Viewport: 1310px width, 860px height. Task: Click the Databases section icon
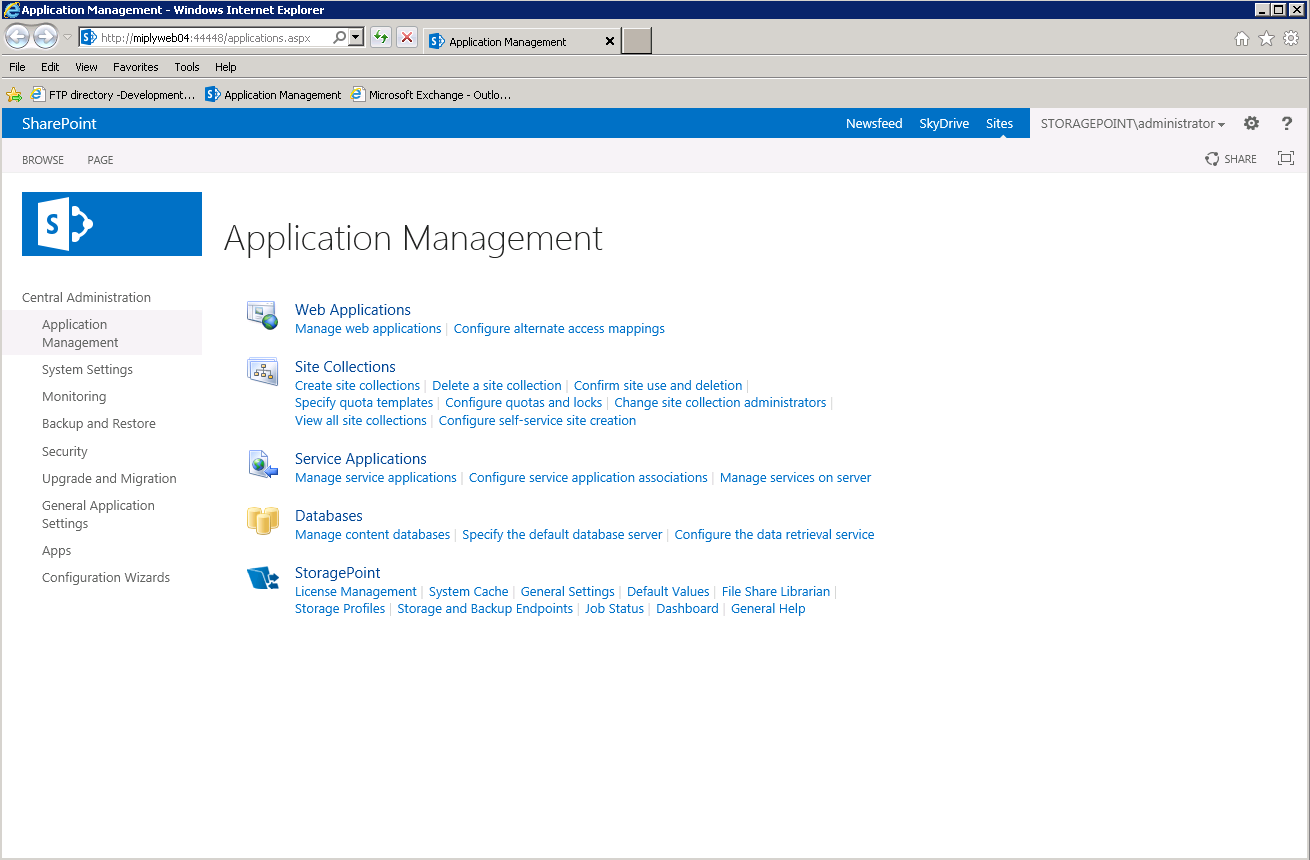[x=263, y=521]
